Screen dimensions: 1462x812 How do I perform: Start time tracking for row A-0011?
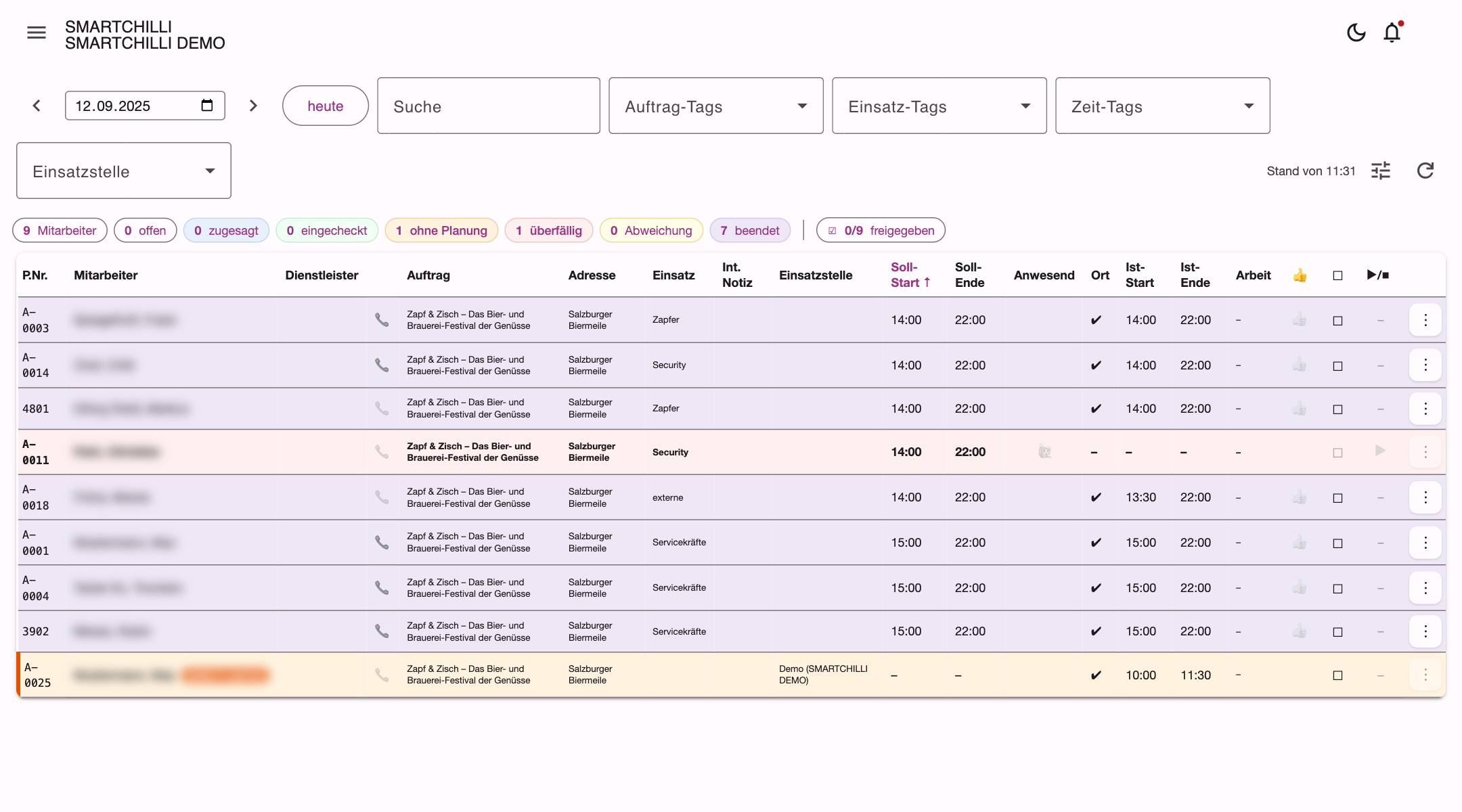pos(1380,451)
